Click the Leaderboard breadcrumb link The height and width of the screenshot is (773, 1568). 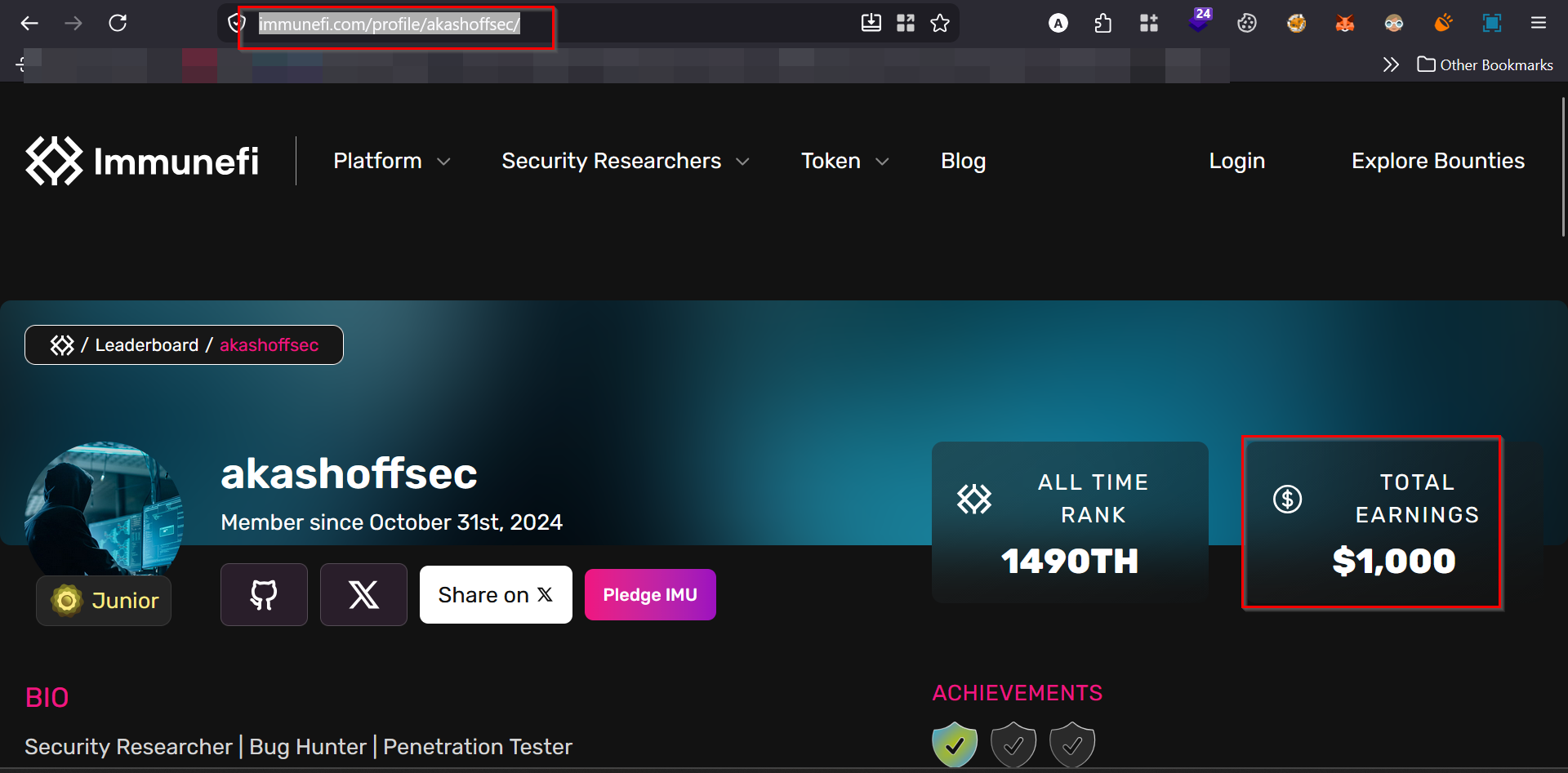(147, 345)
